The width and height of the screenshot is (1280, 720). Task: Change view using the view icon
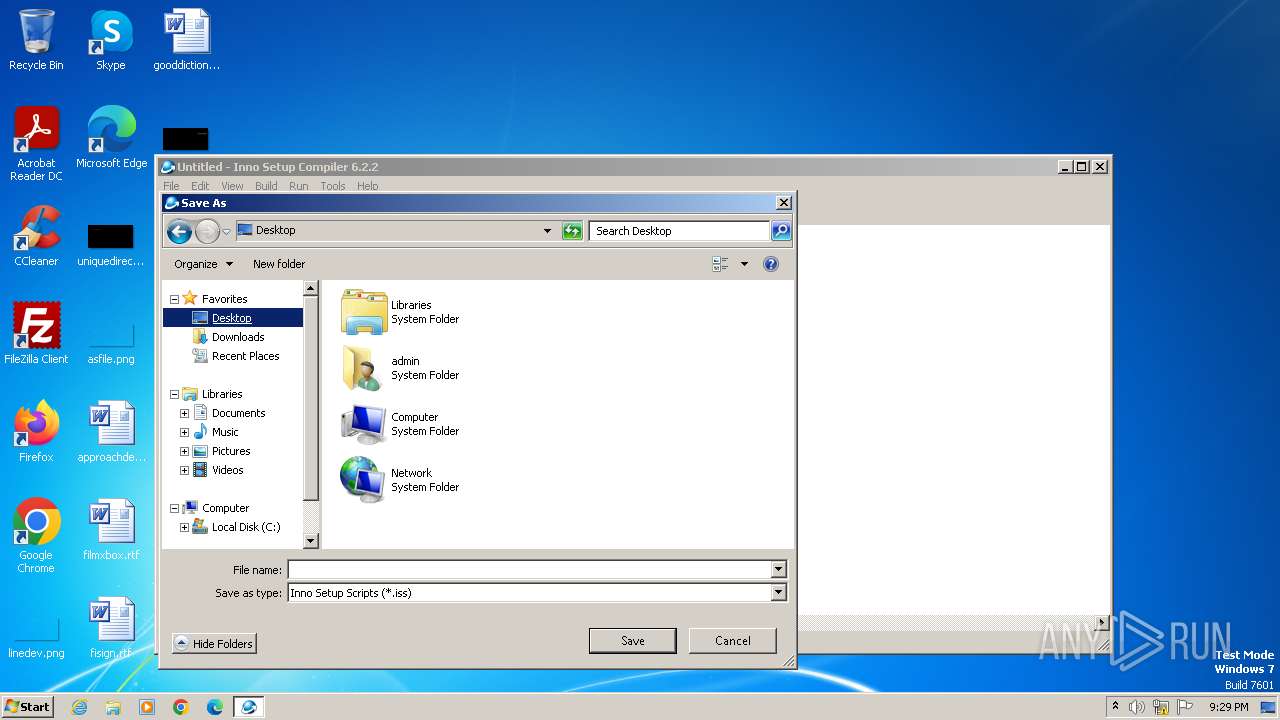720,264
